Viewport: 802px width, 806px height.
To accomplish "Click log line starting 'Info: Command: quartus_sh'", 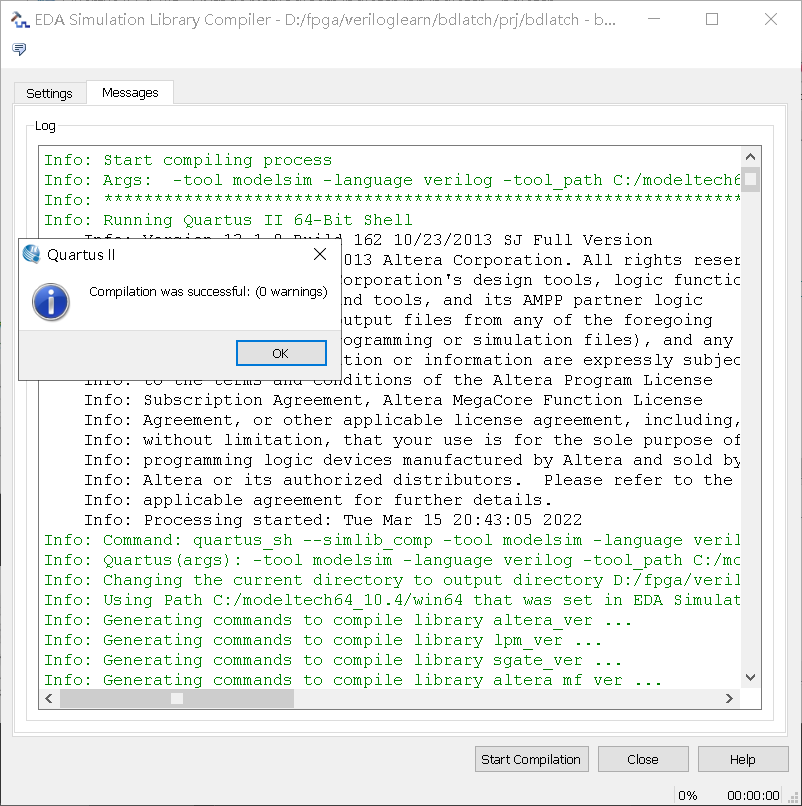I will click(392, 540).
